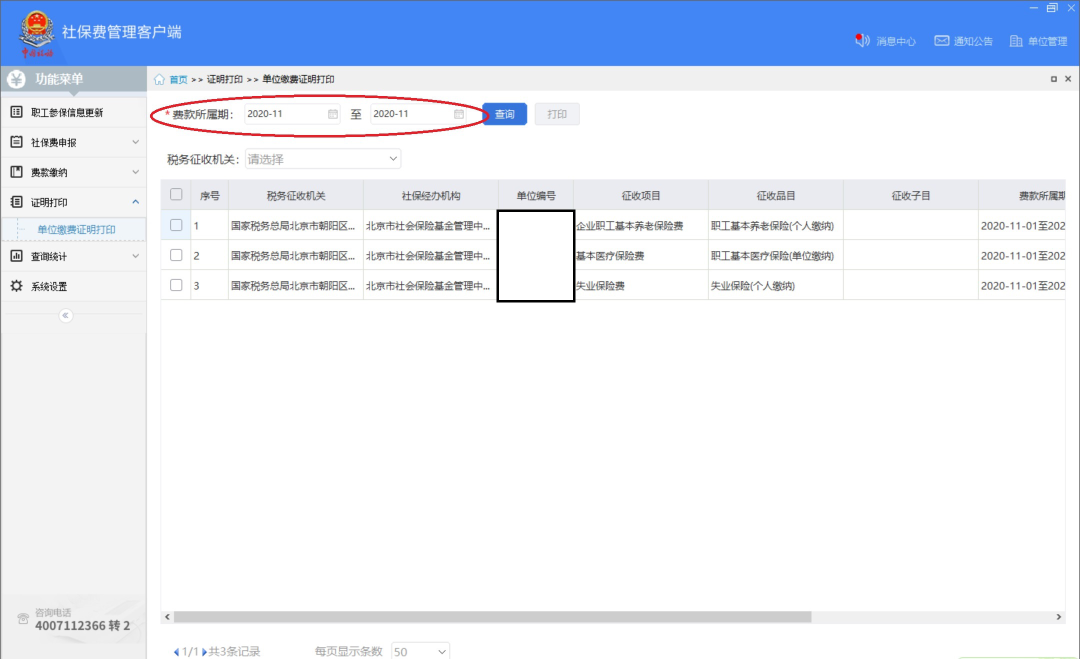This screenshot has height=659, width=1080.
Task: Open the 税务征收机关 dropdown
Action: [x=322, y=159]
